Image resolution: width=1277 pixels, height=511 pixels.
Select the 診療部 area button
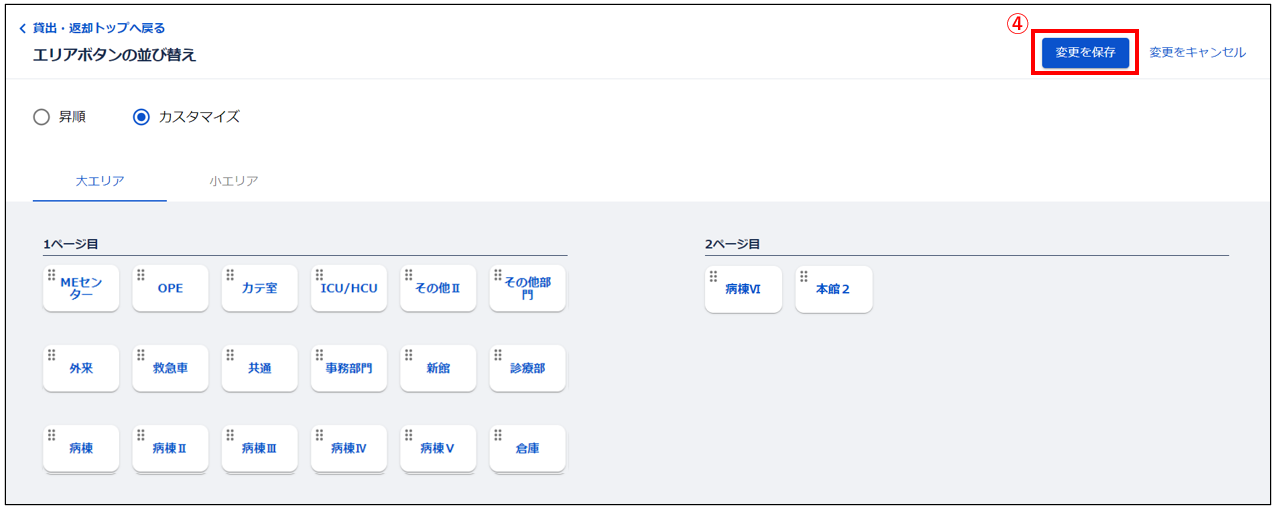[x=527, y=368]
